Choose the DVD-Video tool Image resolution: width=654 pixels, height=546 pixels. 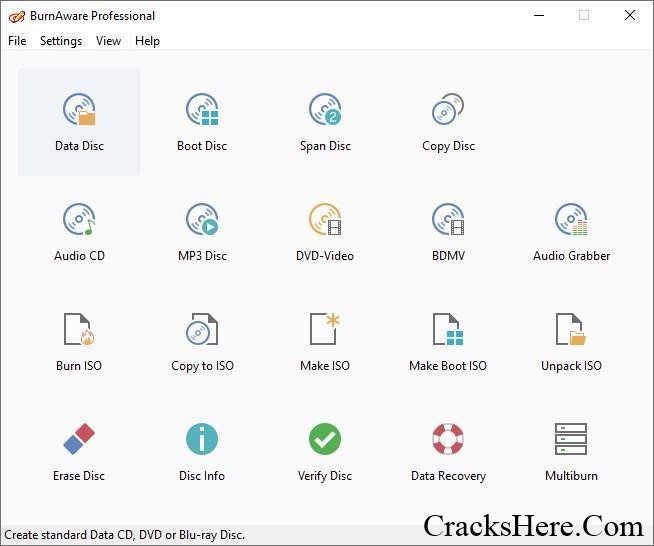pos(325,232)
